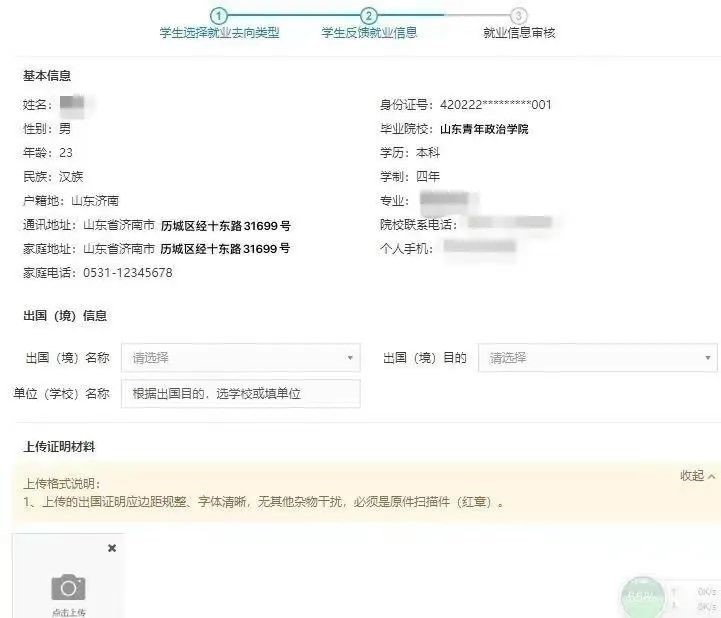Screen dimensions: 721x618
Task: Click the 山东青年政治学院 school name
Action: (x=484, y=129)
